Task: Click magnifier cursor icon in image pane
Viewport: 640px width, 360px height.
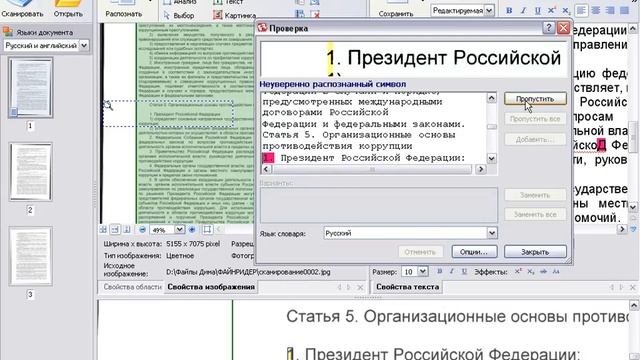Action: 108,106
